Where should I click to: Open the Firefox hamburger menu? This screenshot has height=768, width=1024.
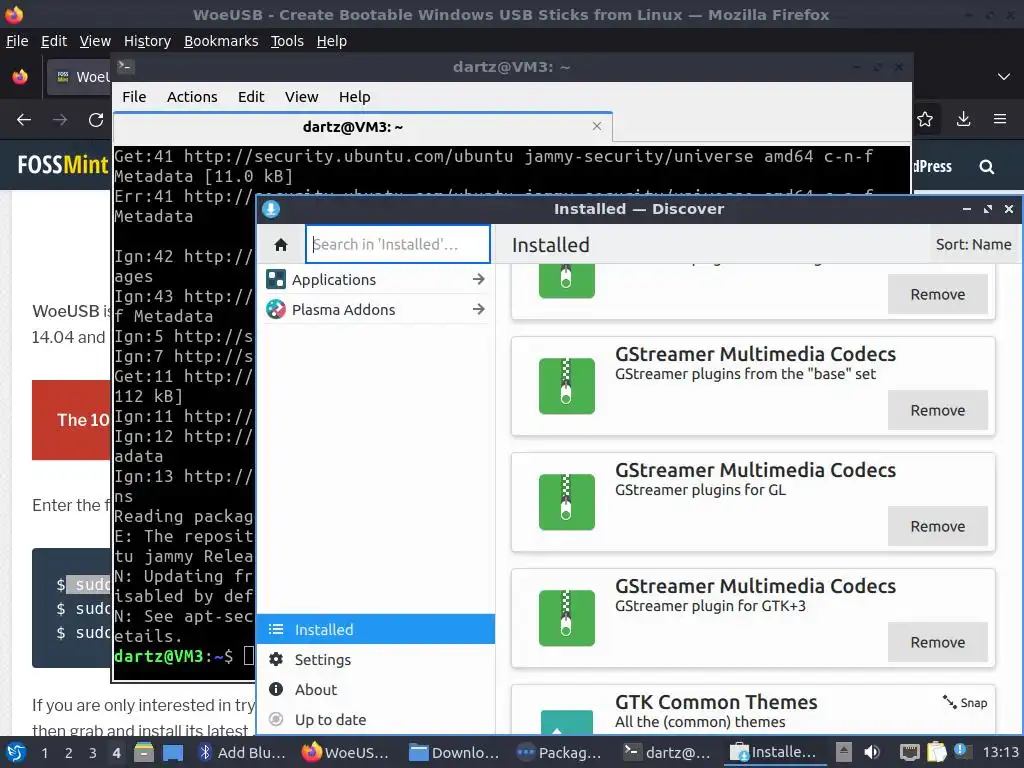coord(1000,119)
